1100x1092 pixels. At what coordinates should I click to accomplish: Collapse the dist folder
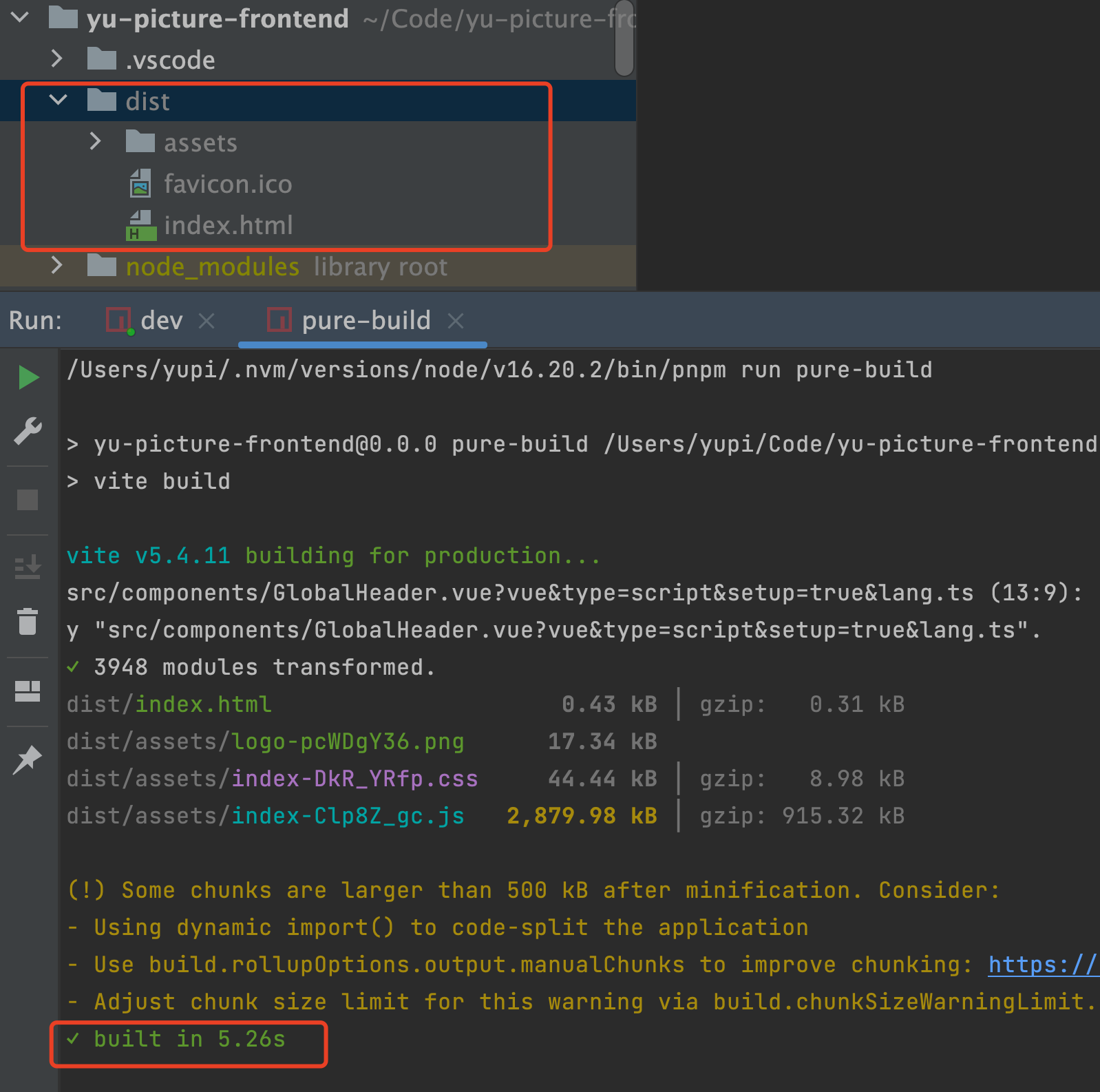59,101
